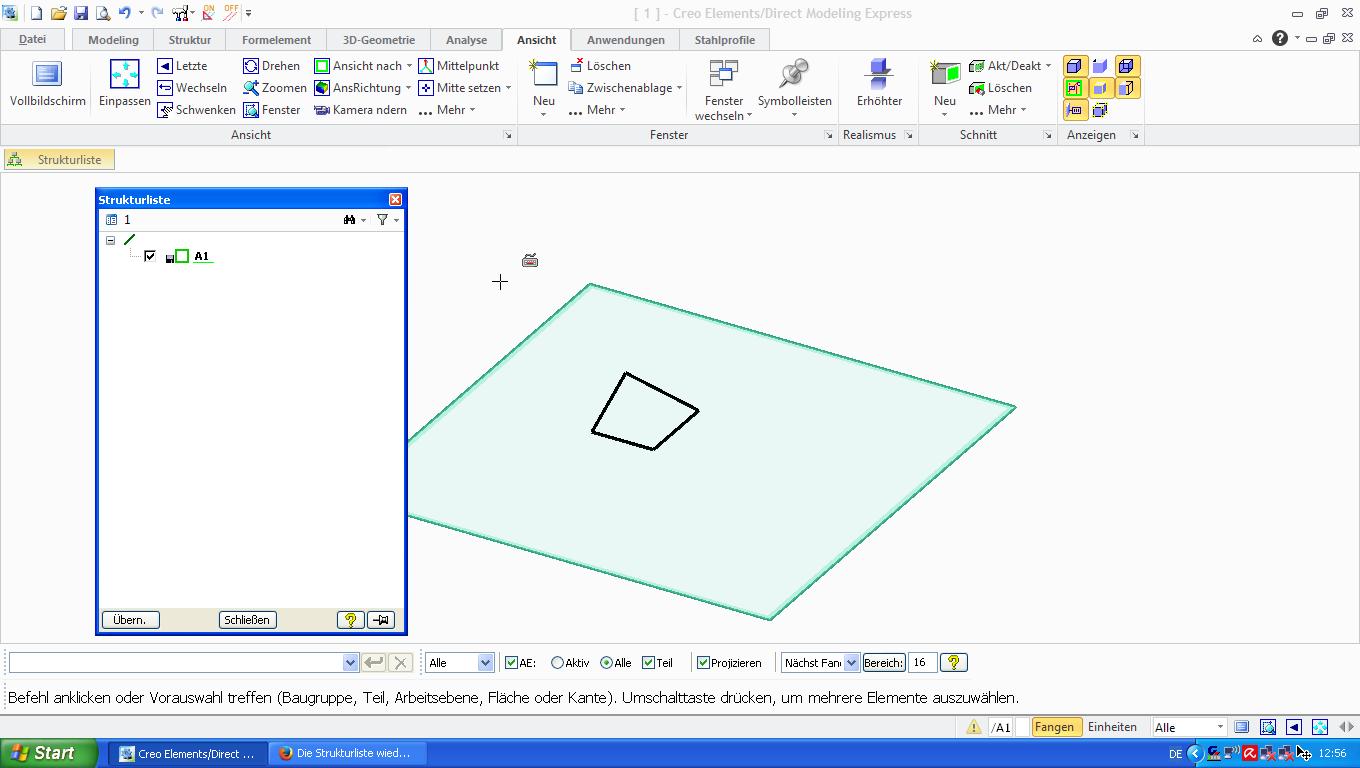This screenshot has height=768, width=1360.
Task: Toggle the AE checkbox
Action: point(512,662)
